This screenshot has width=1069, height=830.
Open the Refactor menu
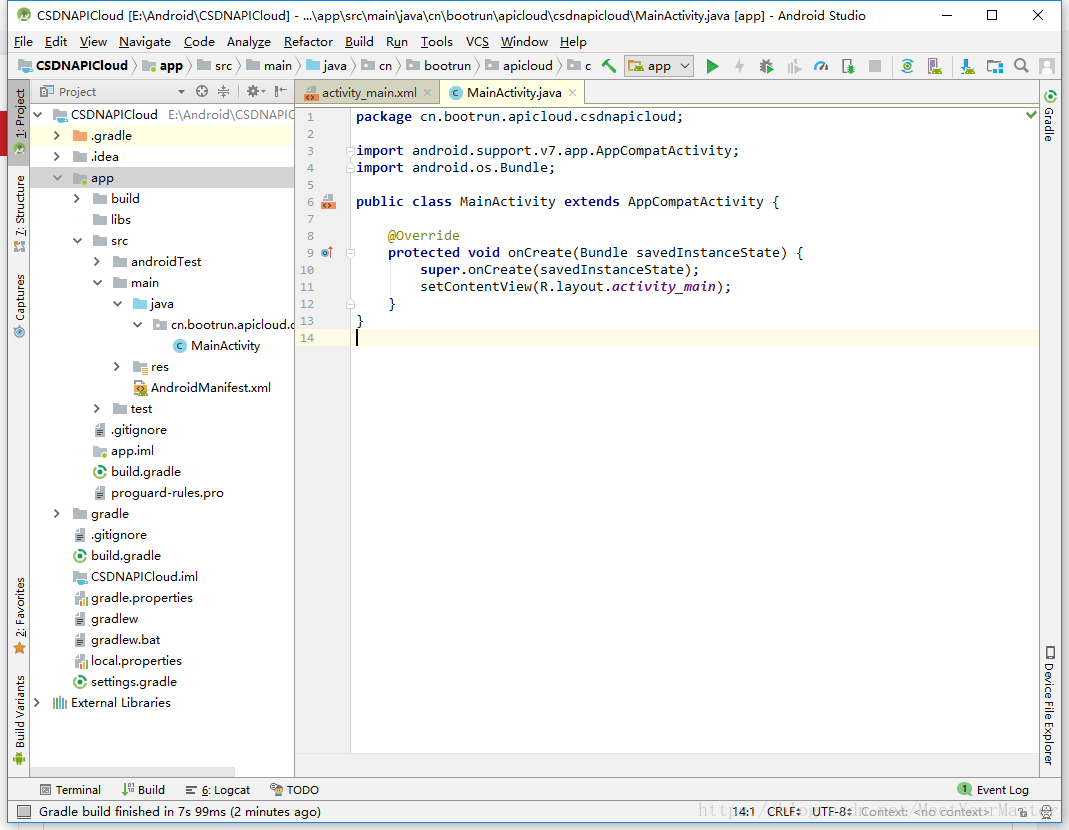308,42
